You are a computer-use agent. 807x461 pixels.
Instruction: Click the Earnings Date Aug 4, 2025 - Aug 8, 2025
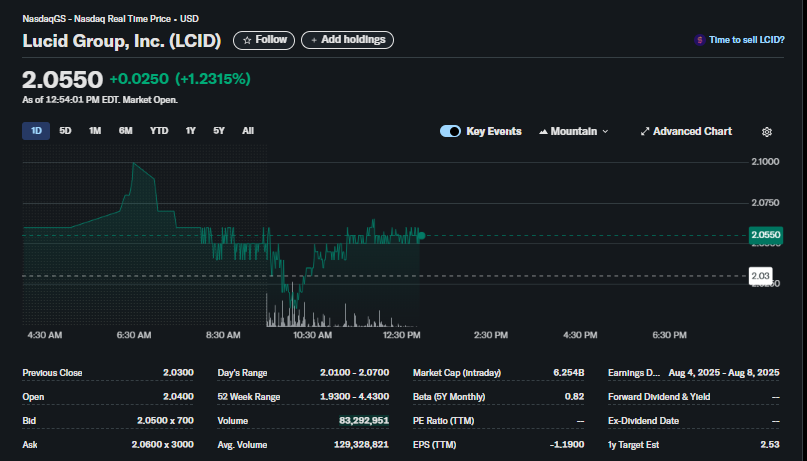[x=724, y=373]
